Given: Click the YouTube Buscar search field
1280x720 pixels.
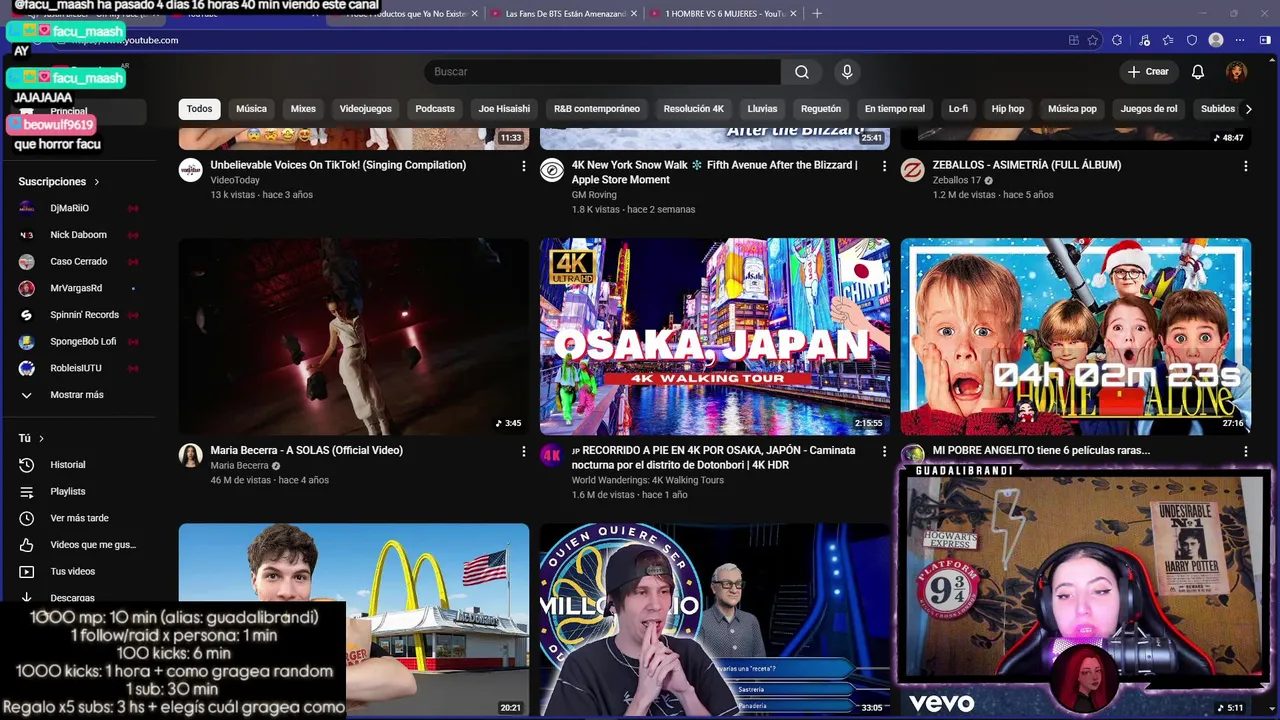Looking at the screenshot, I should tap(603, 72).
